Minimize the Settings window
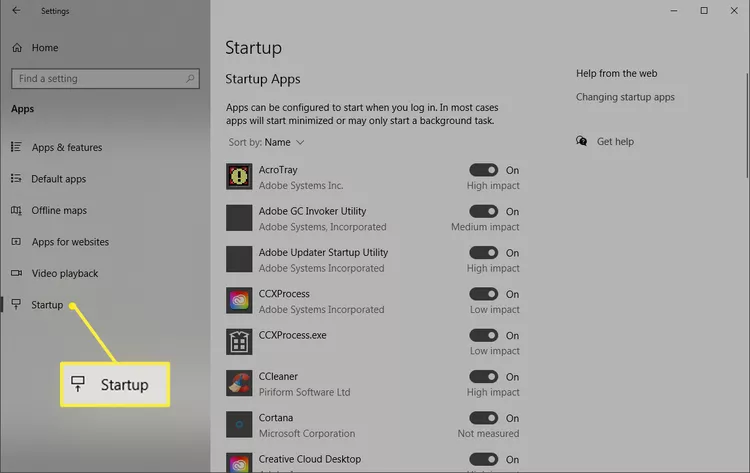Image resolution: width=750 pixels, height=473 pixels. click(x=674, y=11)
